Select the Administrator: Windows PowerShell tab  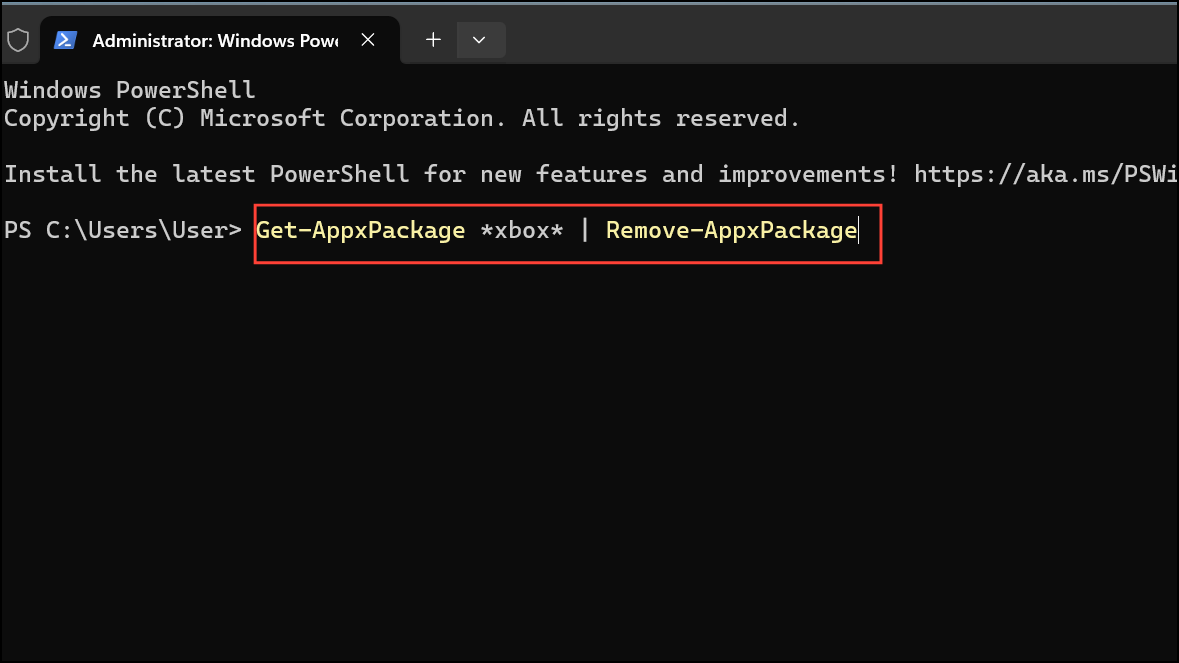coord(220,41)
